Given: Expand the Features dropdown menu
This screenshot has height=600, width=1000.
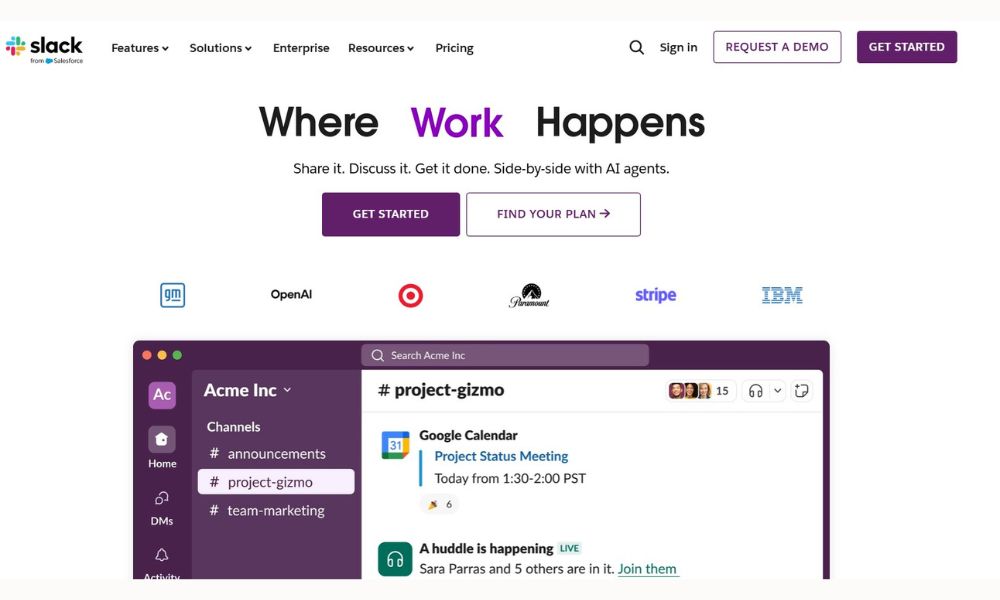Looking at the screenshot, I should [140, 48].
